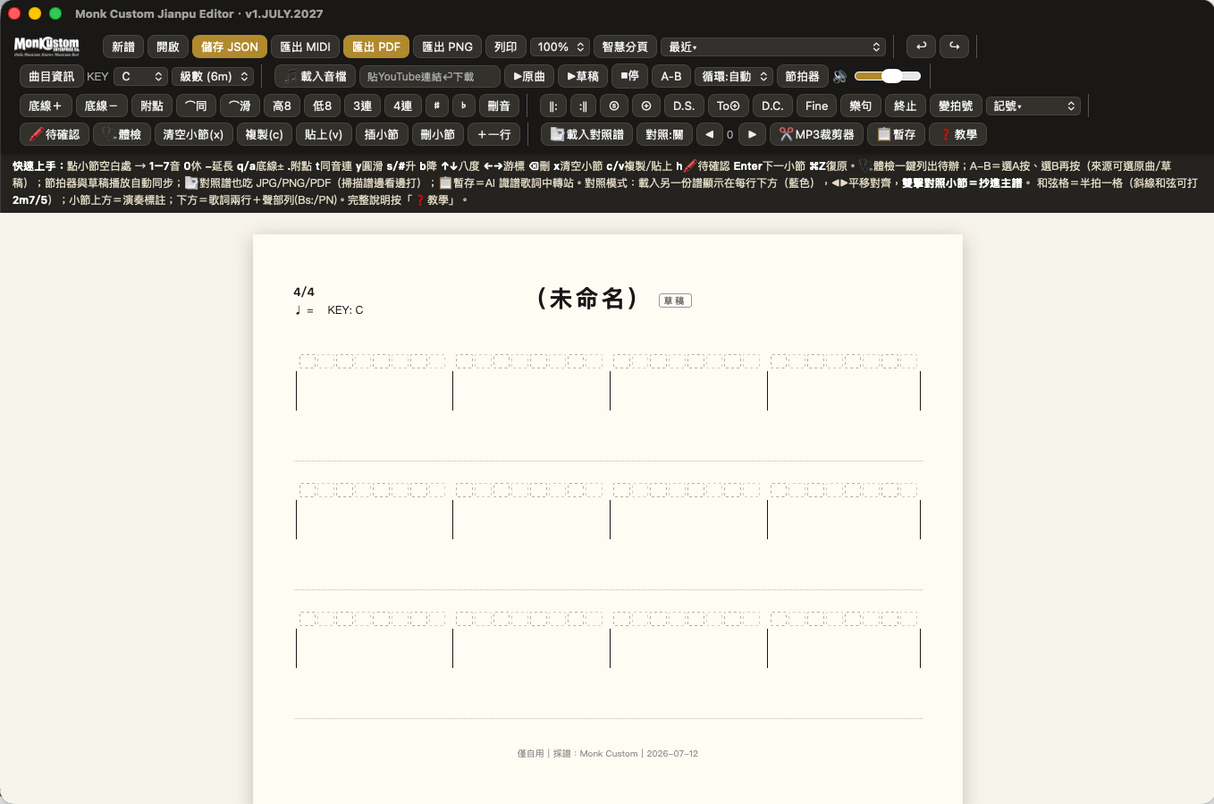
Task: Click 暫存 clipboard button
Action: pyautogui.click(x=895, y=134)
